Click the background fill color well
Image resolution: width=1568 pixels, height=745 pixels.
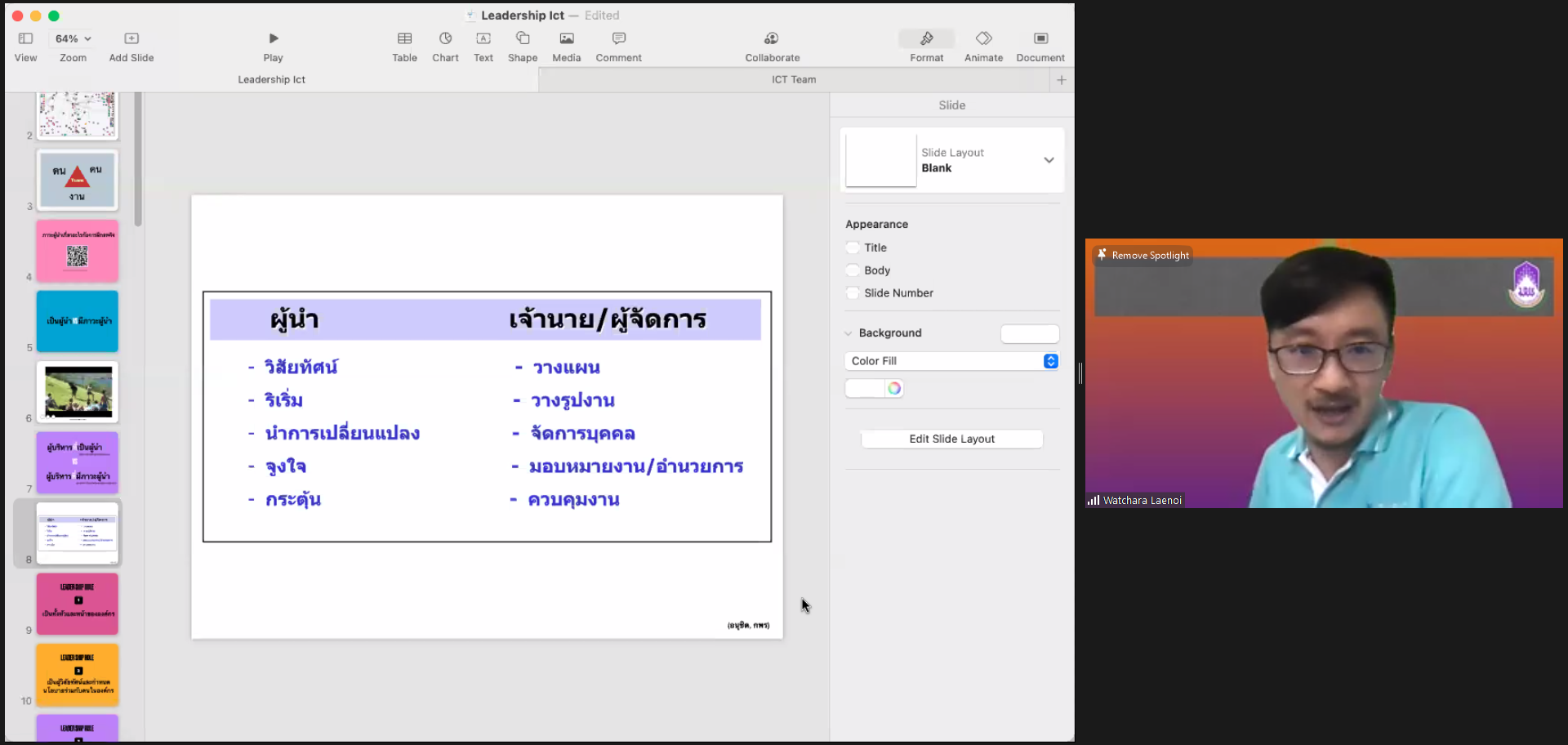point(865,388)
